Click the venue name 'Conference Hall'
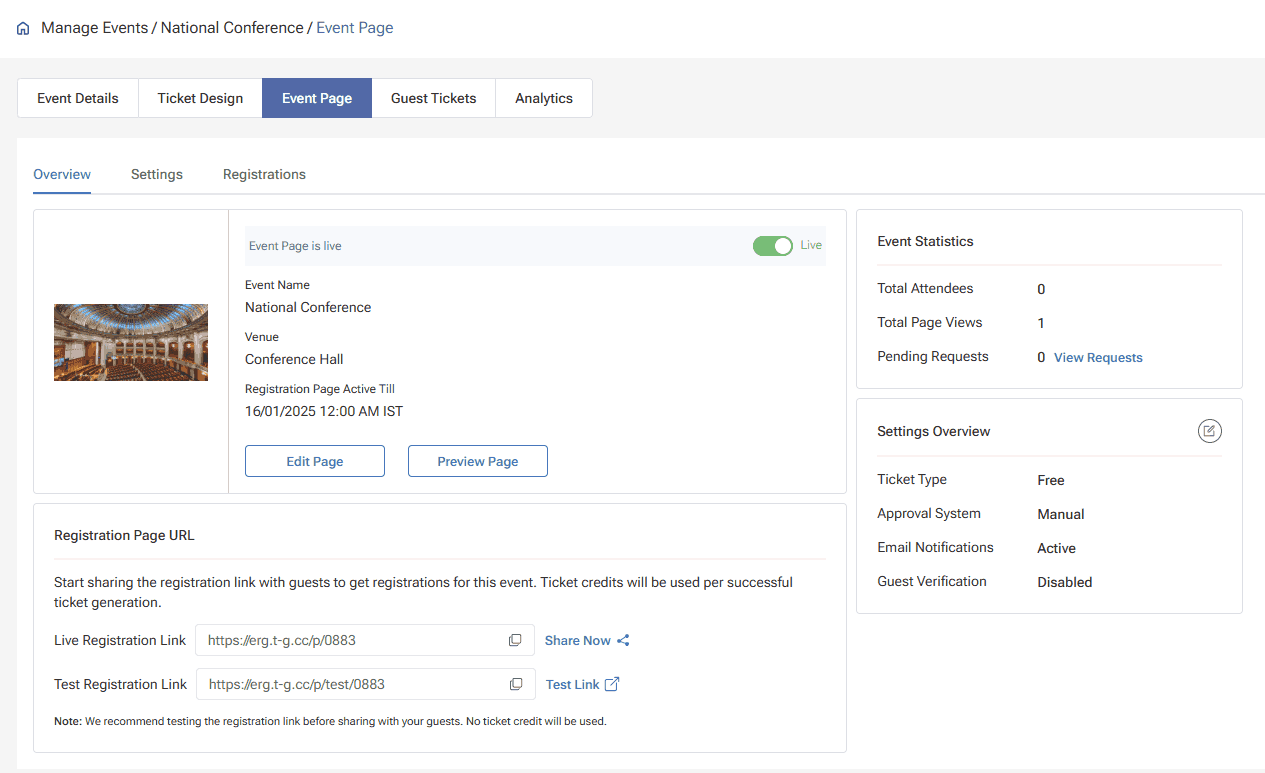This screenshot has width=1265, height=773. coord(294,359)
